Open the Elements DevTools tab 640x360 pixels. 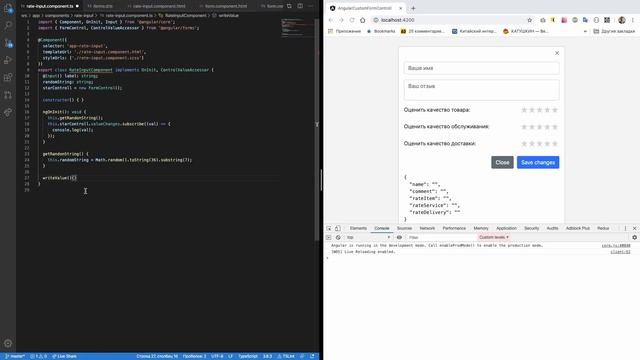click(358, 228)
